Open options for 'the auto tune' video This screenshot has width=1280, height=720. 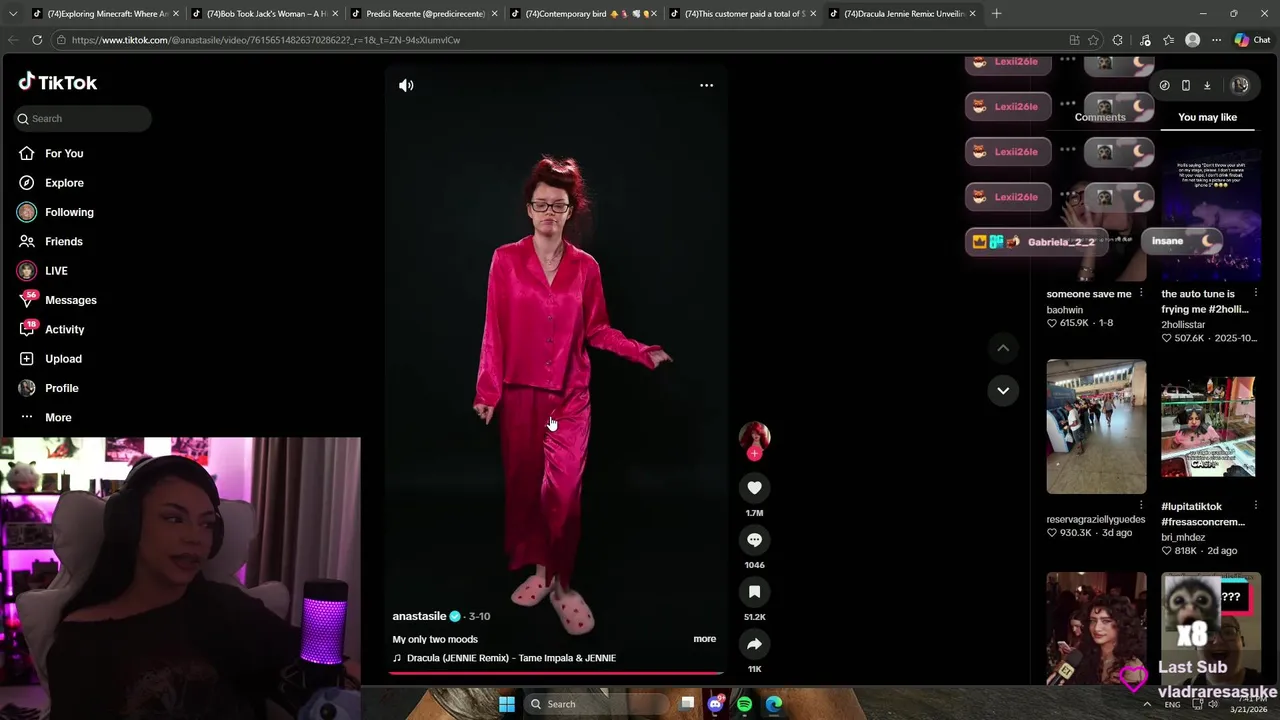(1256, 294)
